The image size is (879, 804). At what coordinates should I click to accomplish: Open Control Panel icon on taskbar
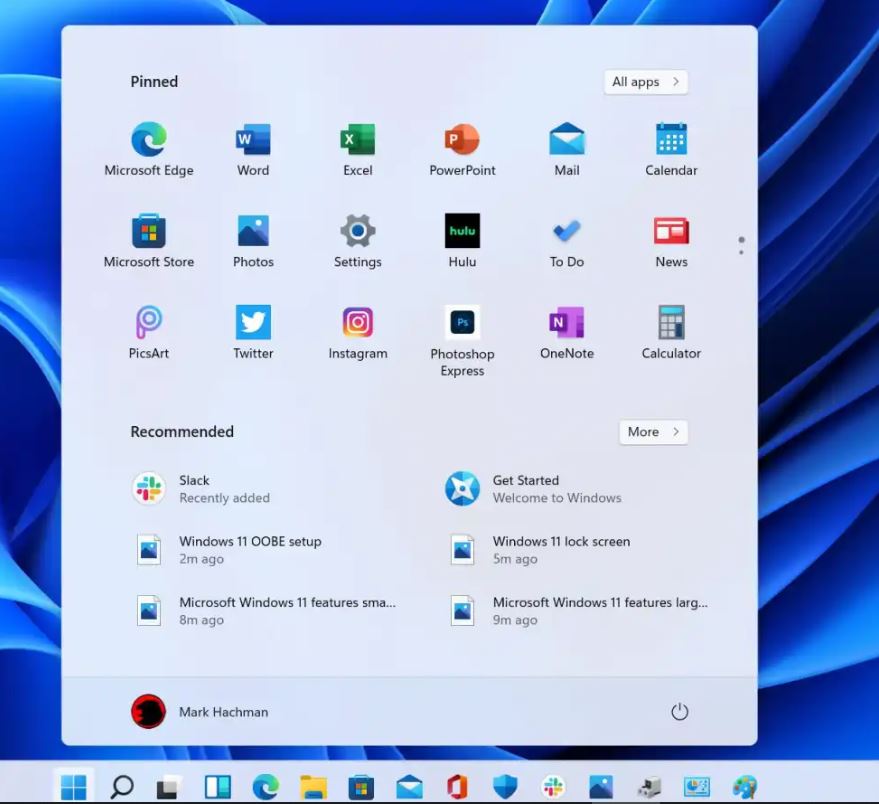point(696,787)
